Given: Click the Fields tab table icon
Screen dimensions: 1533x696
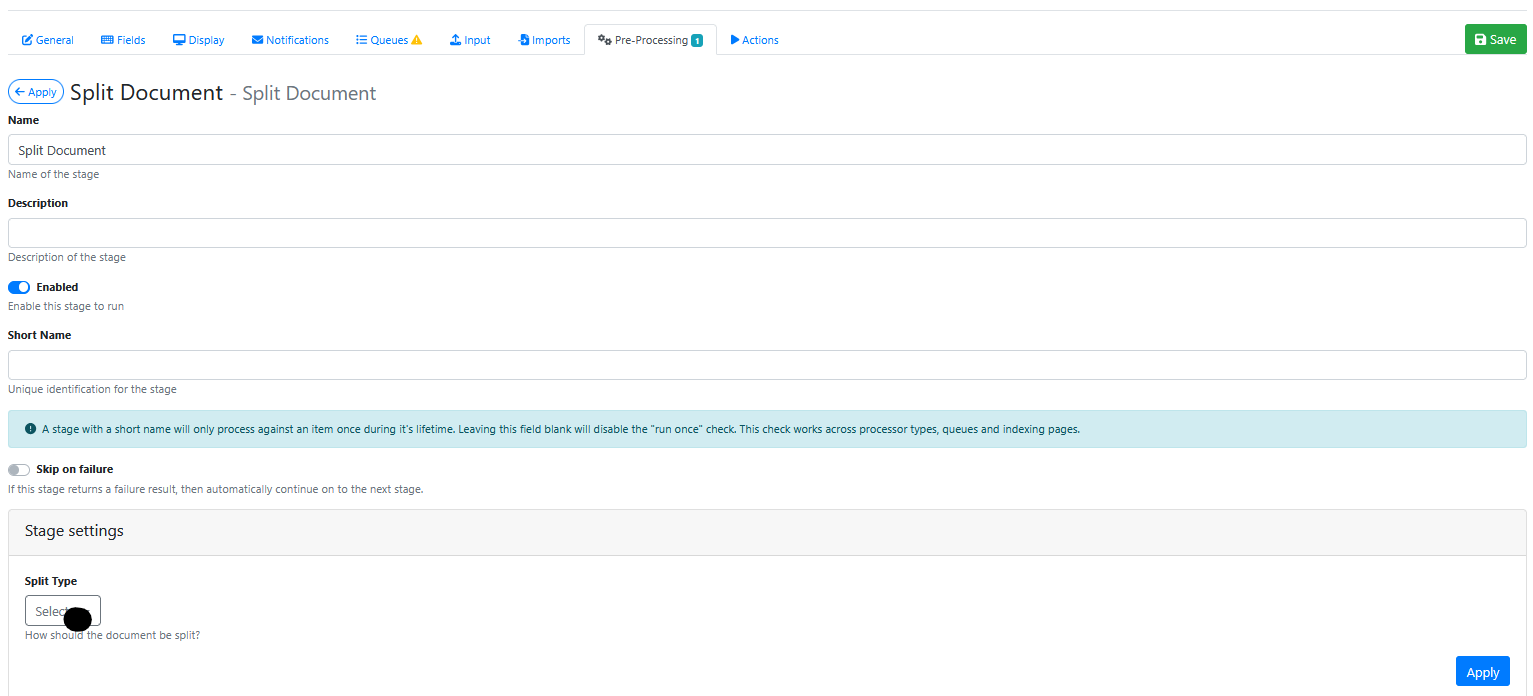Looking at the screenshot, I should 107,40.
